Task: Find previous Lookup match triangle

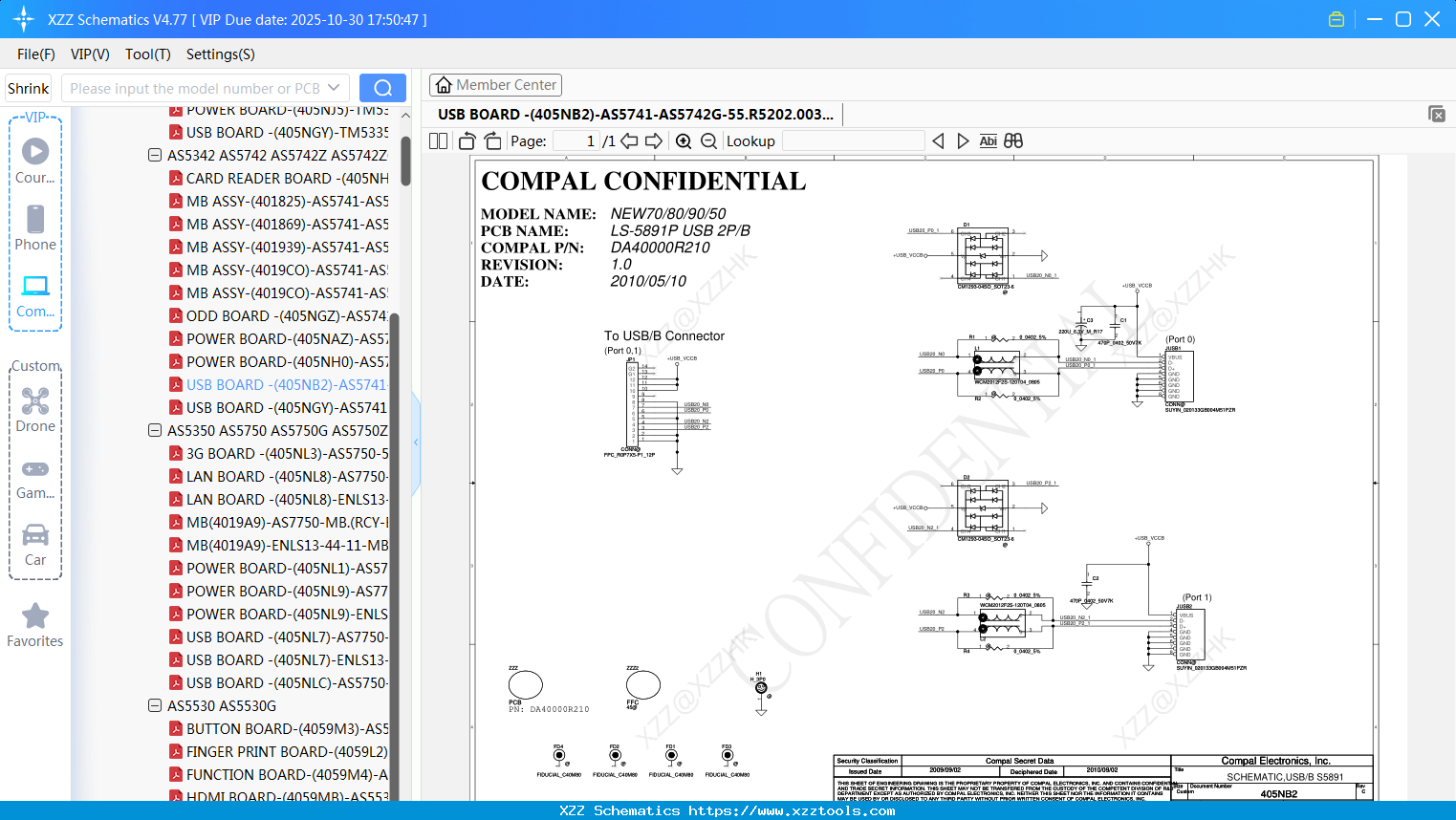Action: 938,140
